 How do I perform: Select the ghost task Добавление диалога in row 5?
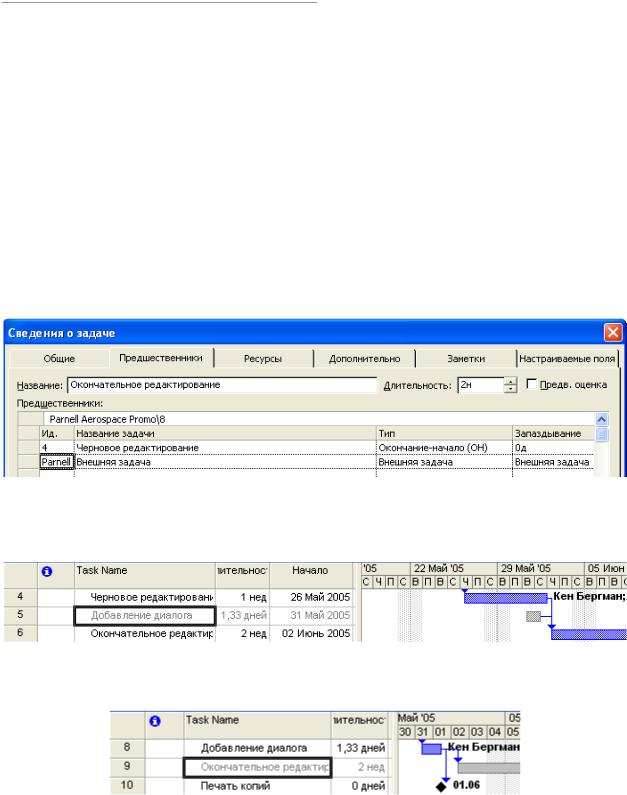tap(144, 616)
